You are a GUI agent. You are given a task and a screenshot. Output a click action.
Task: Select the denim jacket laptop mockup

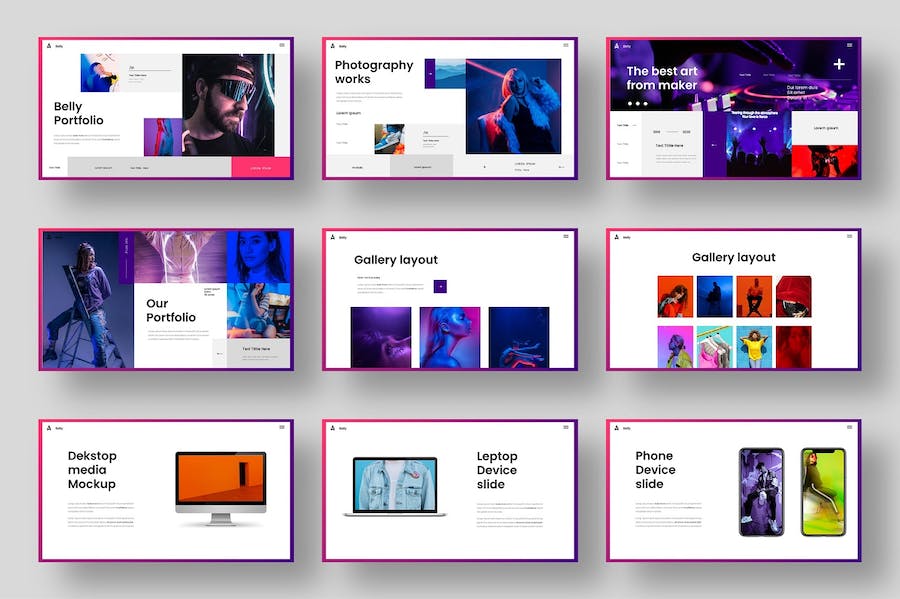(x=395, y=486)
